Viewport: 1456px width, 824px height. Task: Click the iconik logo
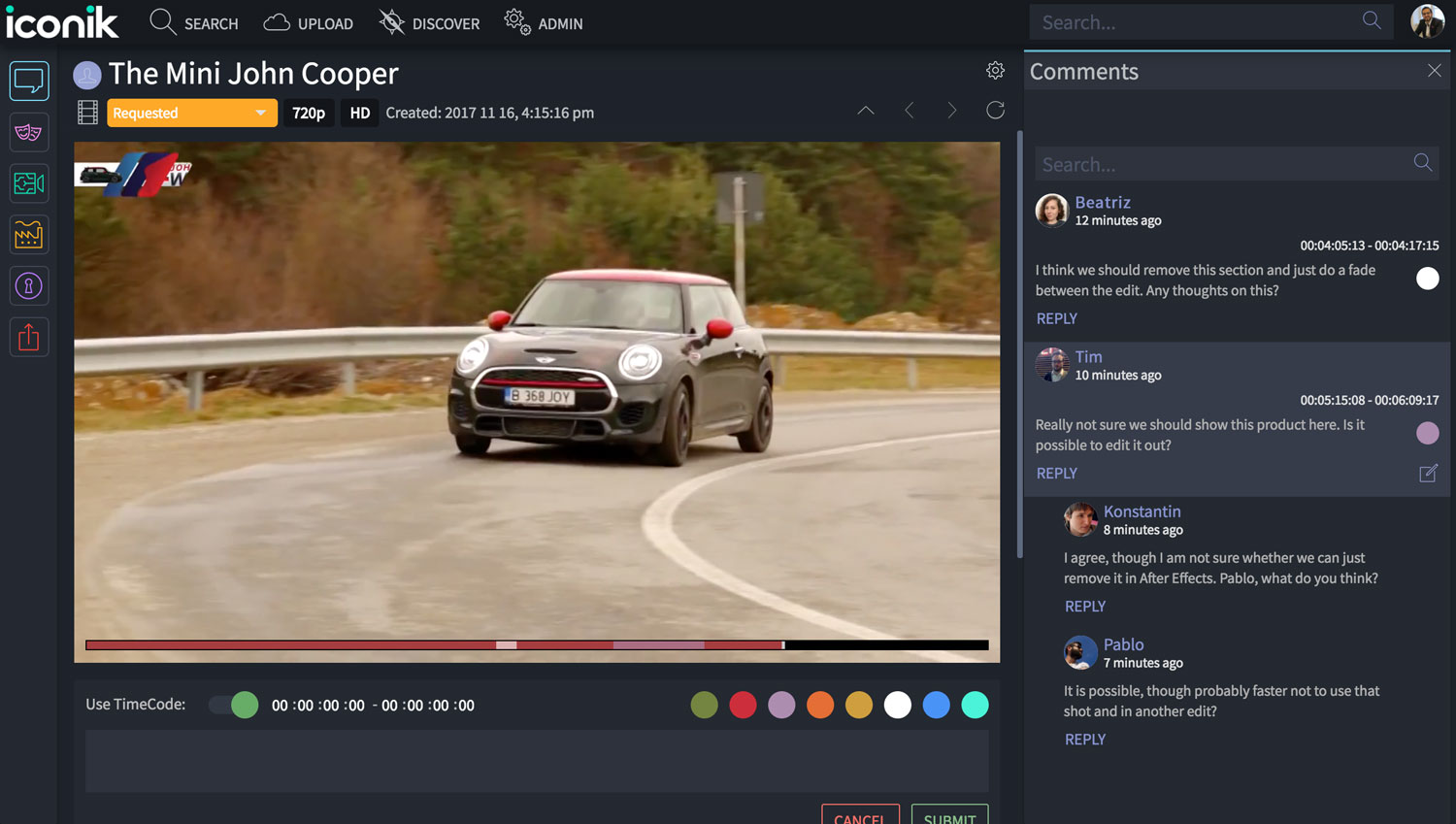[x=62, y=22]
